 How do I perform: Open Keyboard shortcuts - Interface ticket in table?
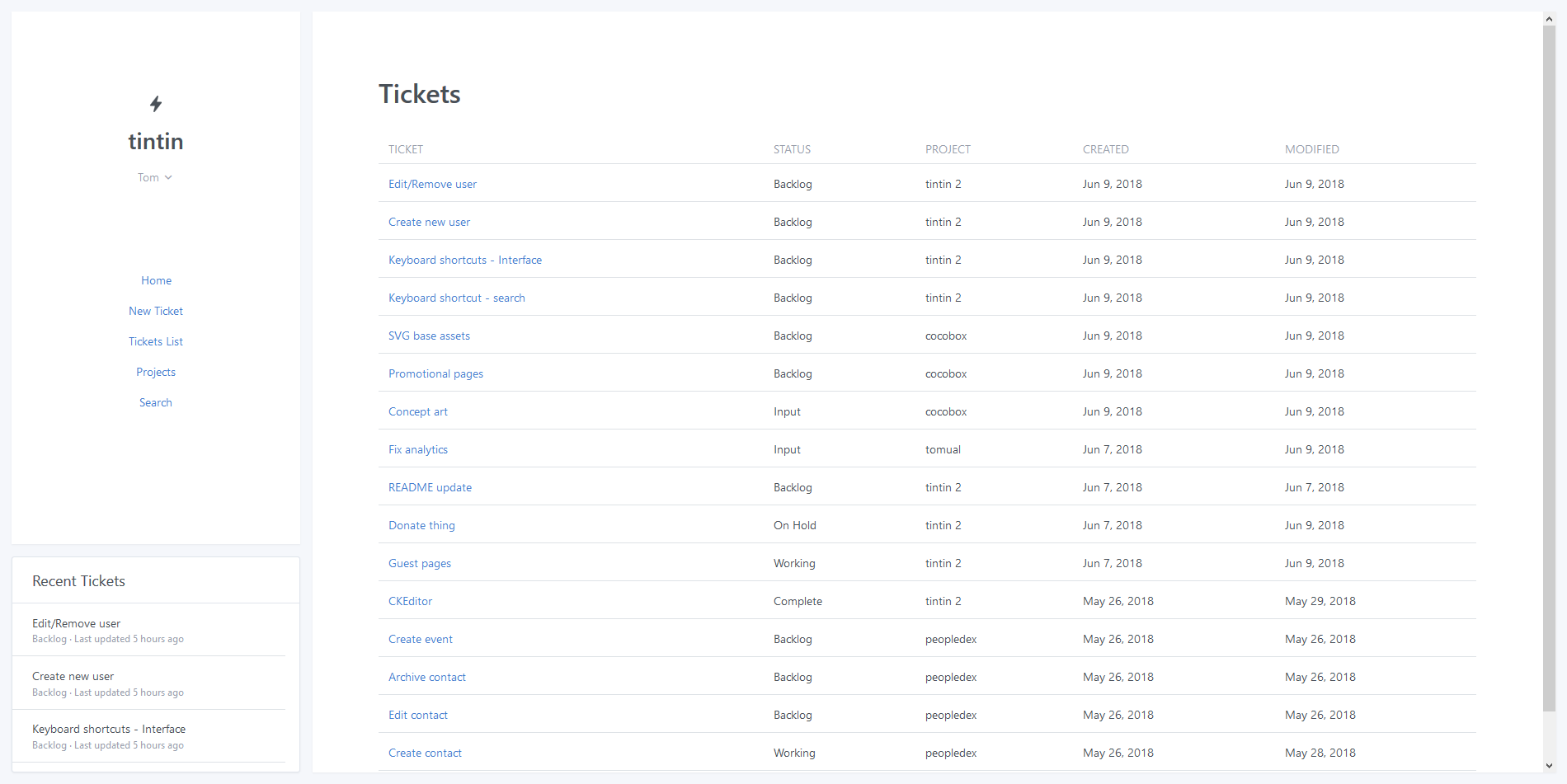coord(465,260)
